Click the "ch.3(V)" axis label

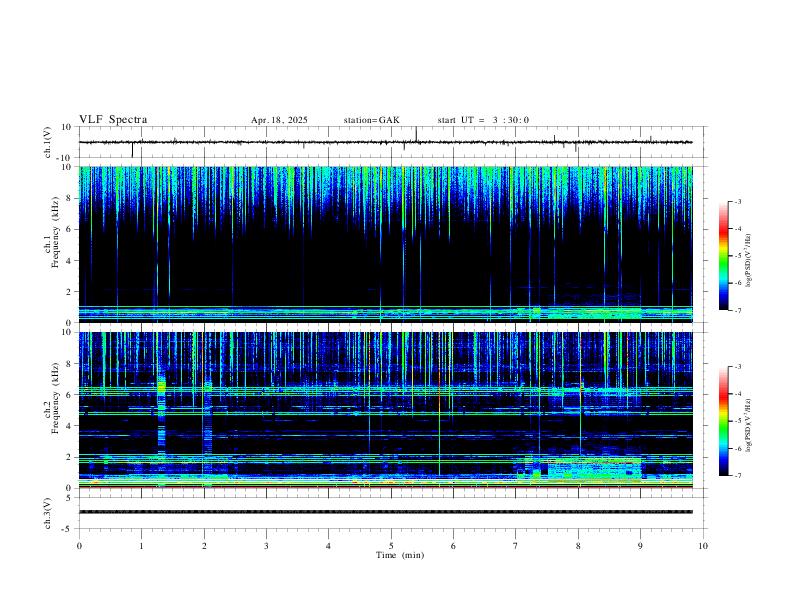[48, 514]
